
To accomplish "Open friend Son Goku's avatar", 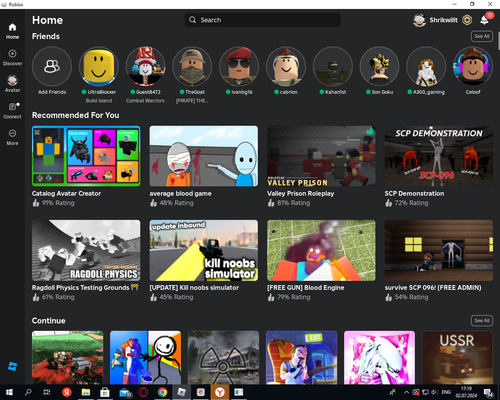I will [379, 66].
